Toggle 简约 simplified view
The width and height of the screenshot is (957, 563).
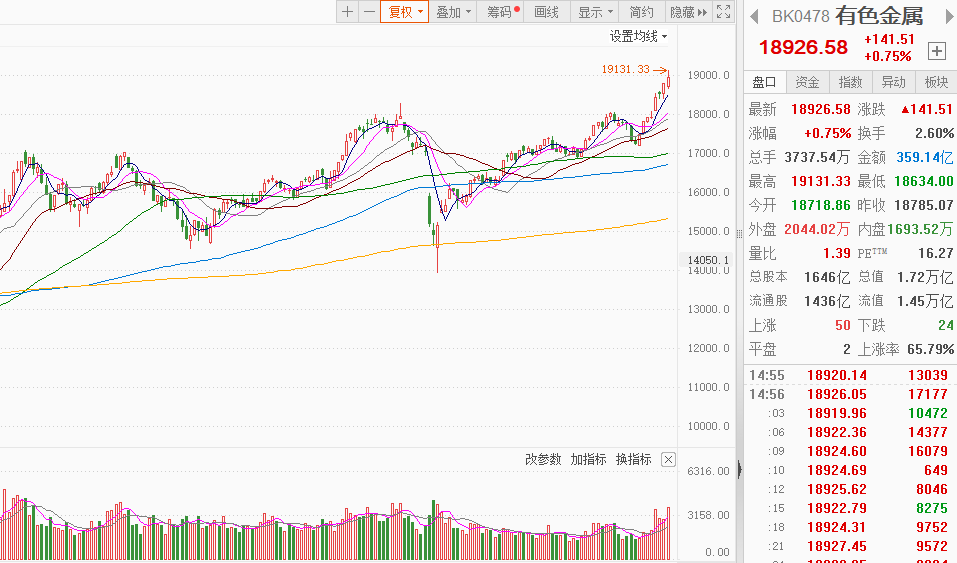coord(641,12)
